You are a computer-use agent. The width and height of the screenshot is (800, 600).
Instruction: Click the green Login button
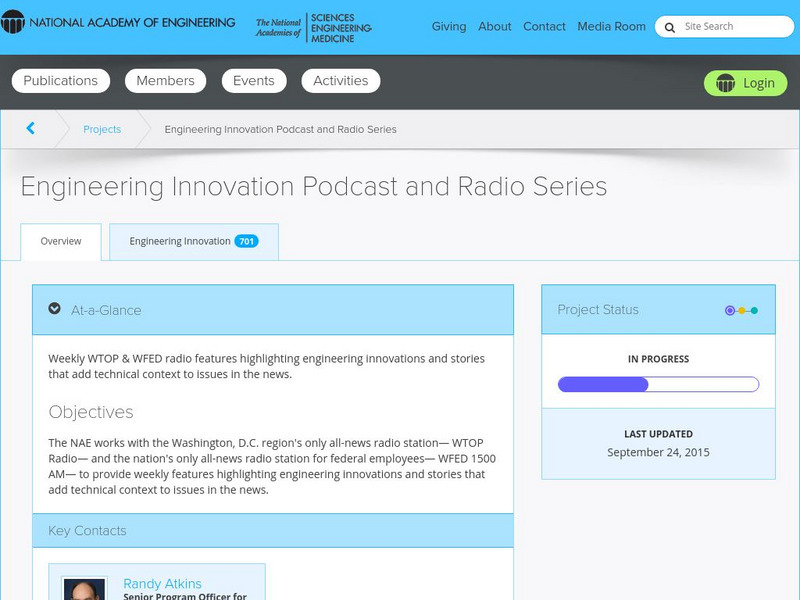(745, 83)
